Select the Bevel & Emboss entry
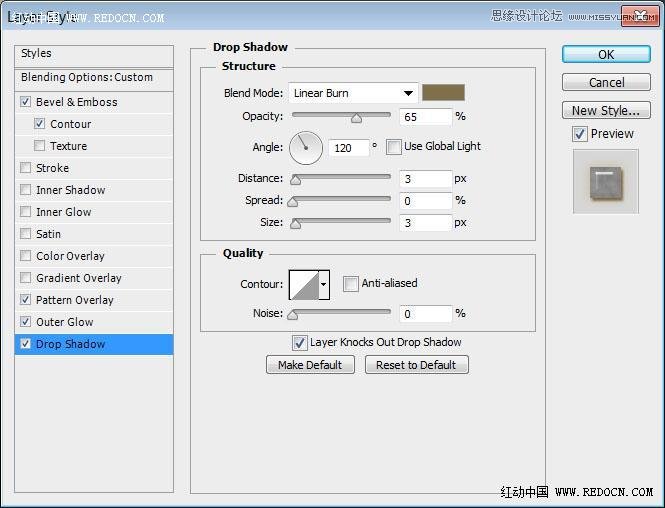 (x=94, y=102)
